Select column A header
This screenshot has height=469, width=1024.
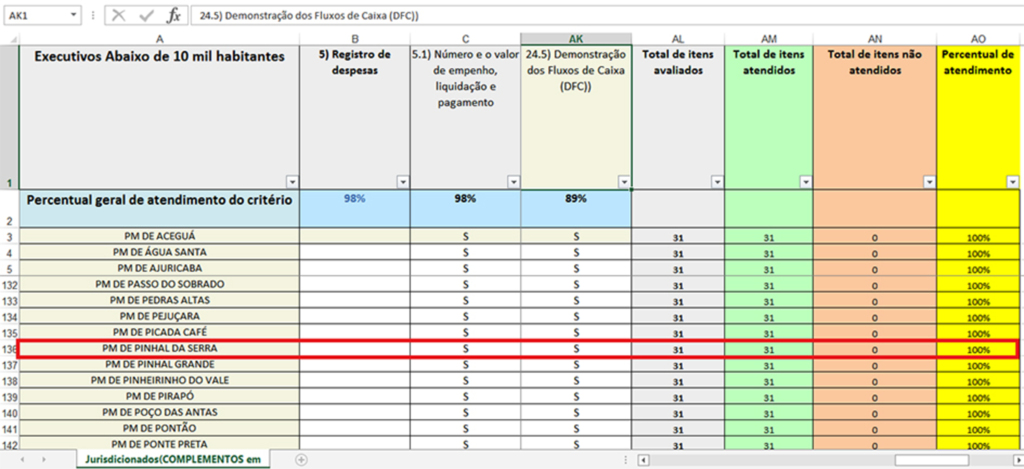pos(159,39)
